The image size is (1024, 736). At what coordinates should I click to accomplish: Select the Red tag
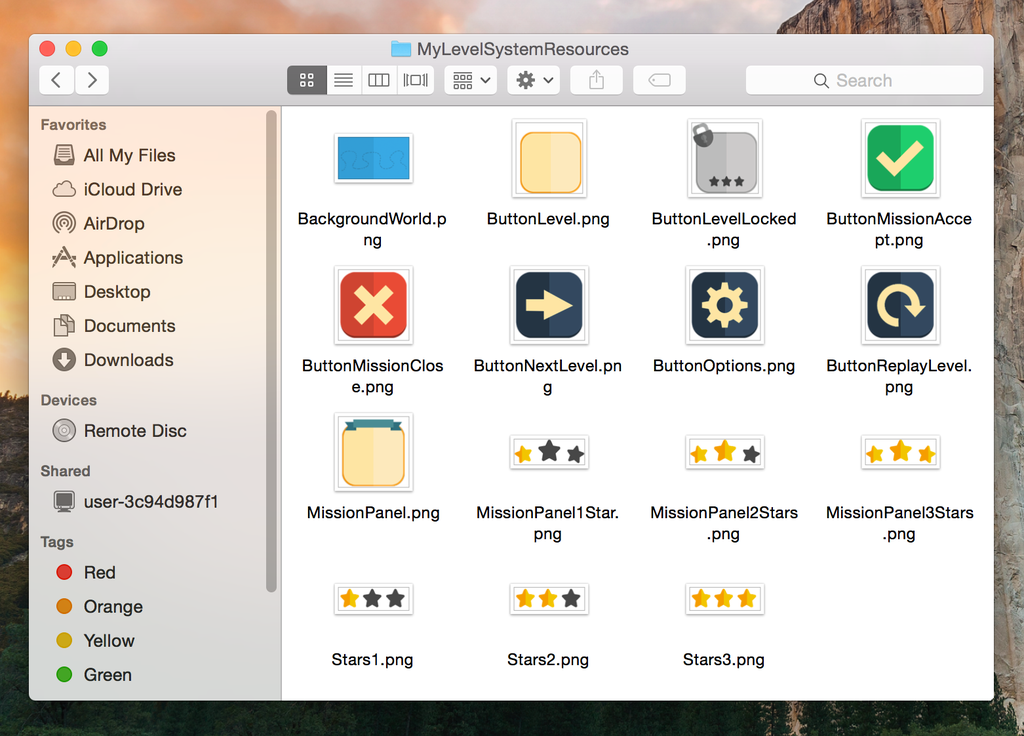tap(99, 572)
